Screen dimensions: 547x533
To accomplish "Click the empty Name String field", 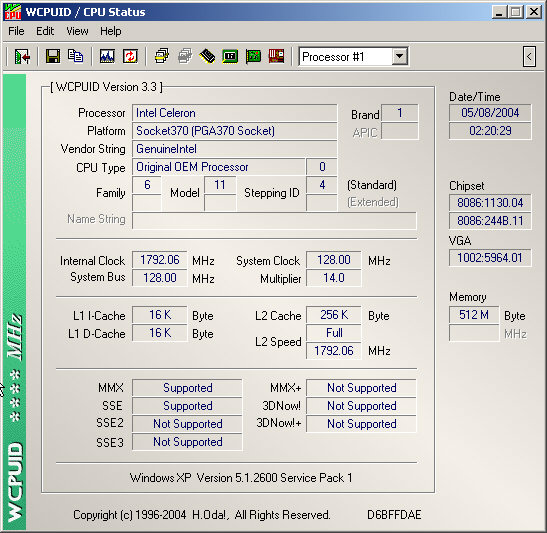I will click(274, 220).
